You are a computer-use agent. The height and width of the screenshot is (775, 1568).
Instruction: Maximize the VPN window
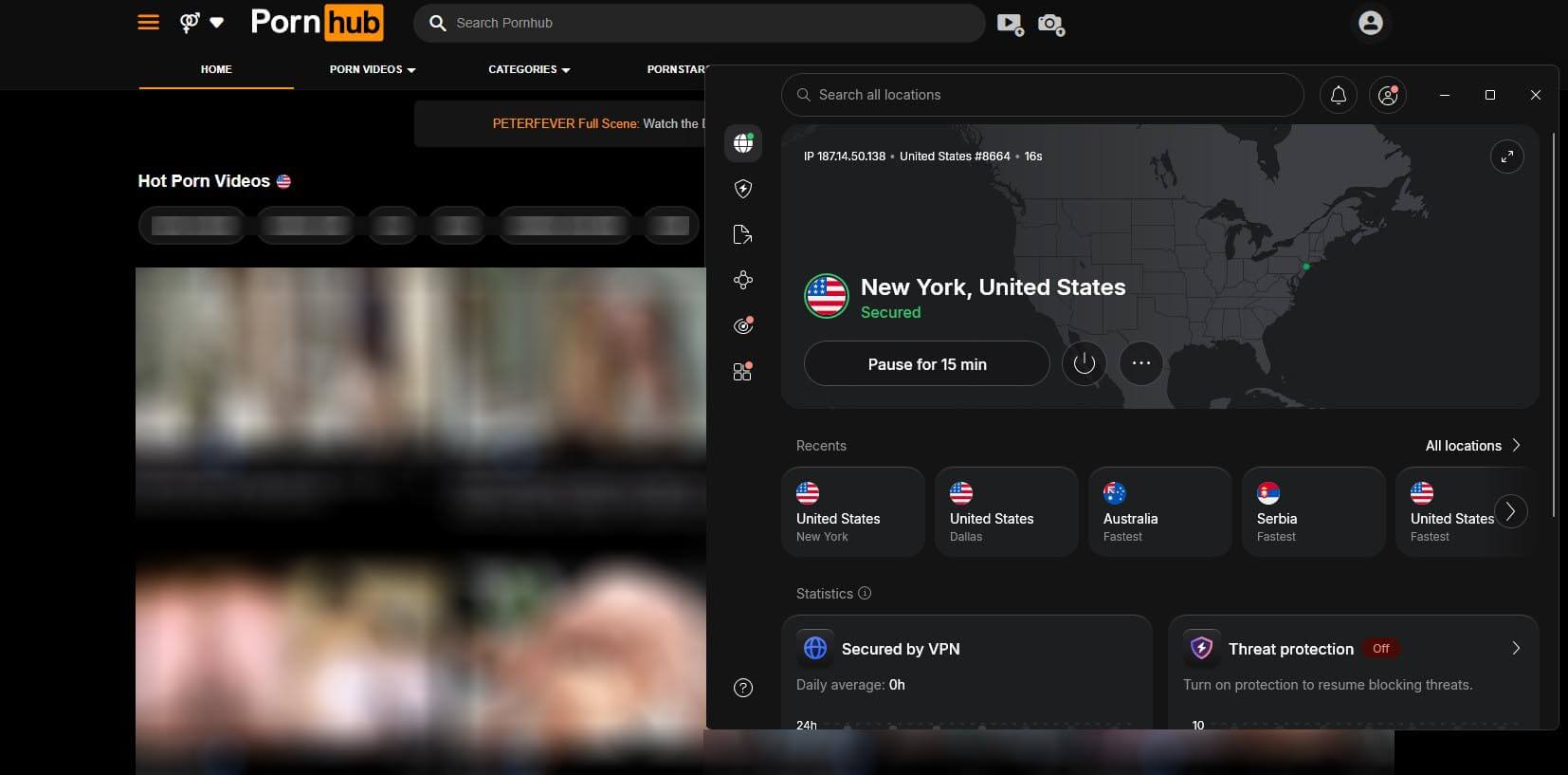(x=1490, y=95)
